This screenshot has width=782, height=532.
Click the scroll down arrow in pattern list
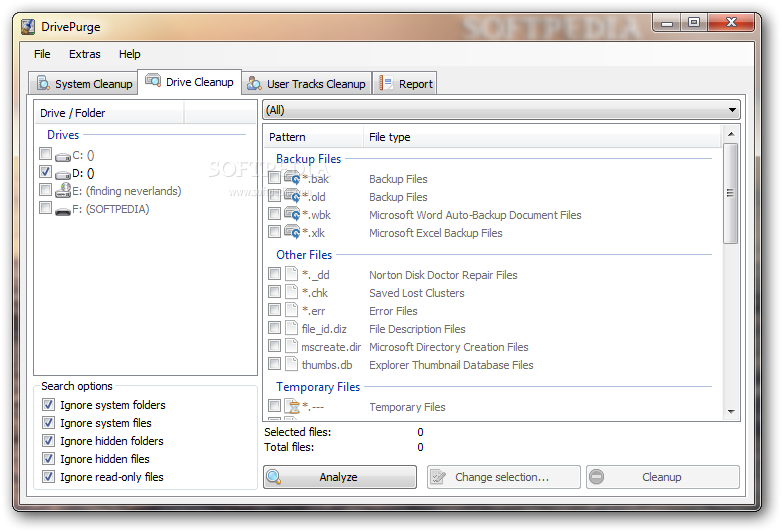(x=731, y=411)
